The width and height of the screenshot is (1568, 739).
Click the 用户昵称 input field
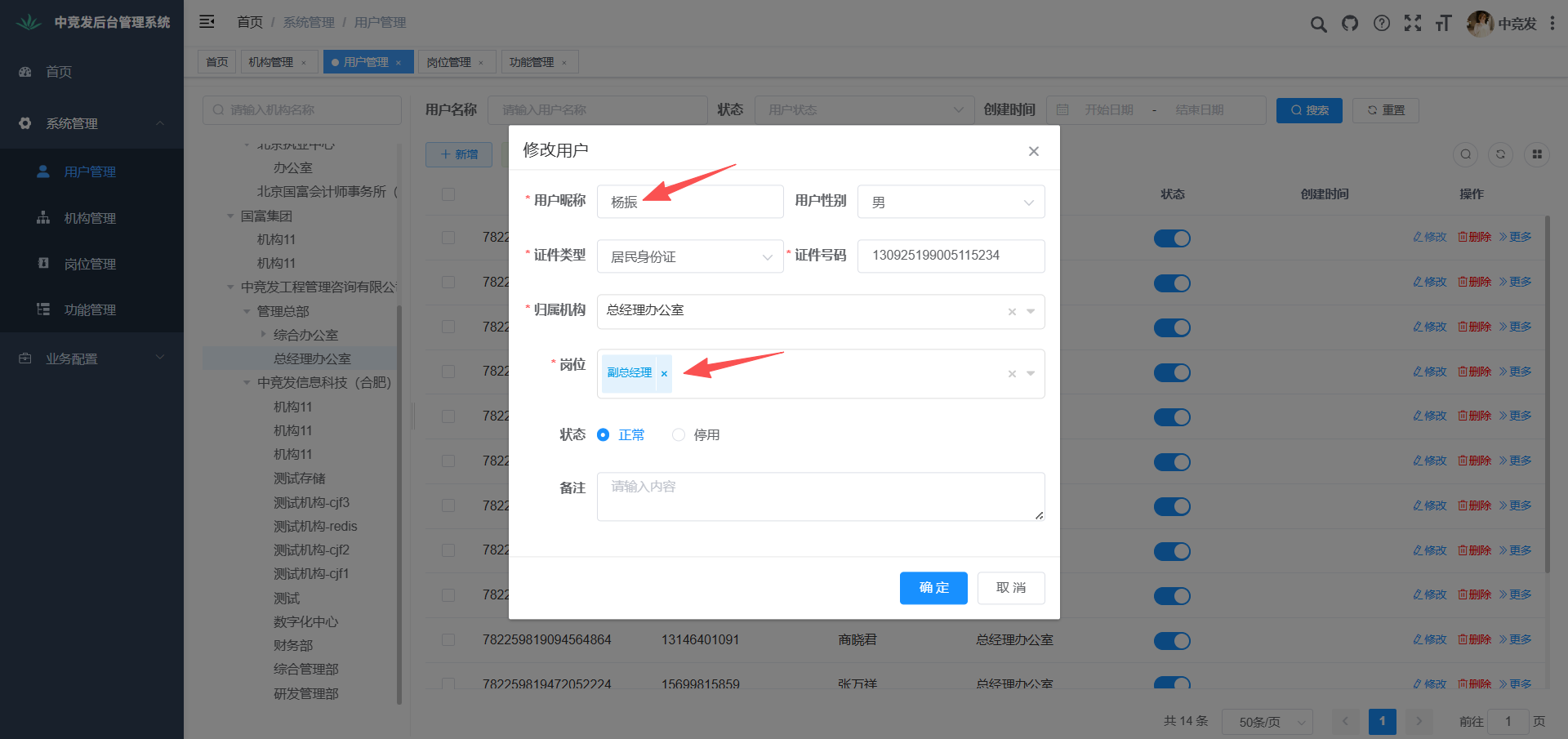pos(690,202)
